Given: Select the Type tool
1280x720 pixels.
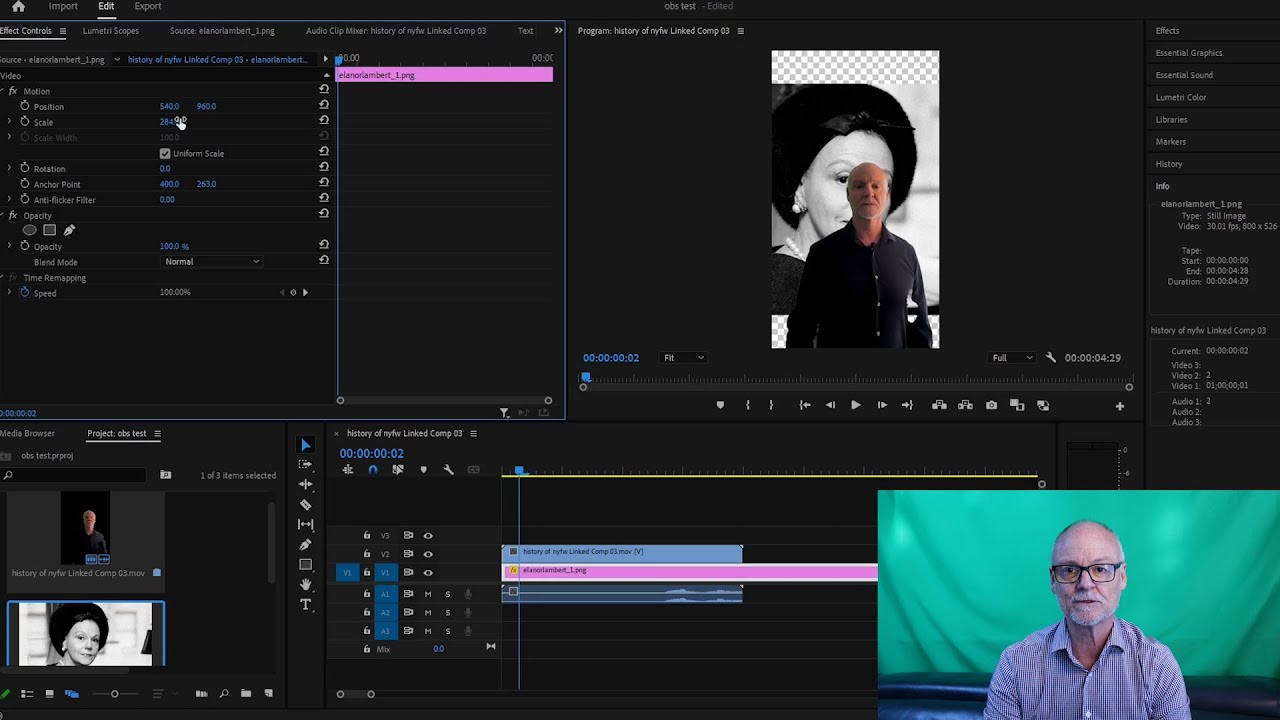Looking at the screenshot, I should 306,604.
